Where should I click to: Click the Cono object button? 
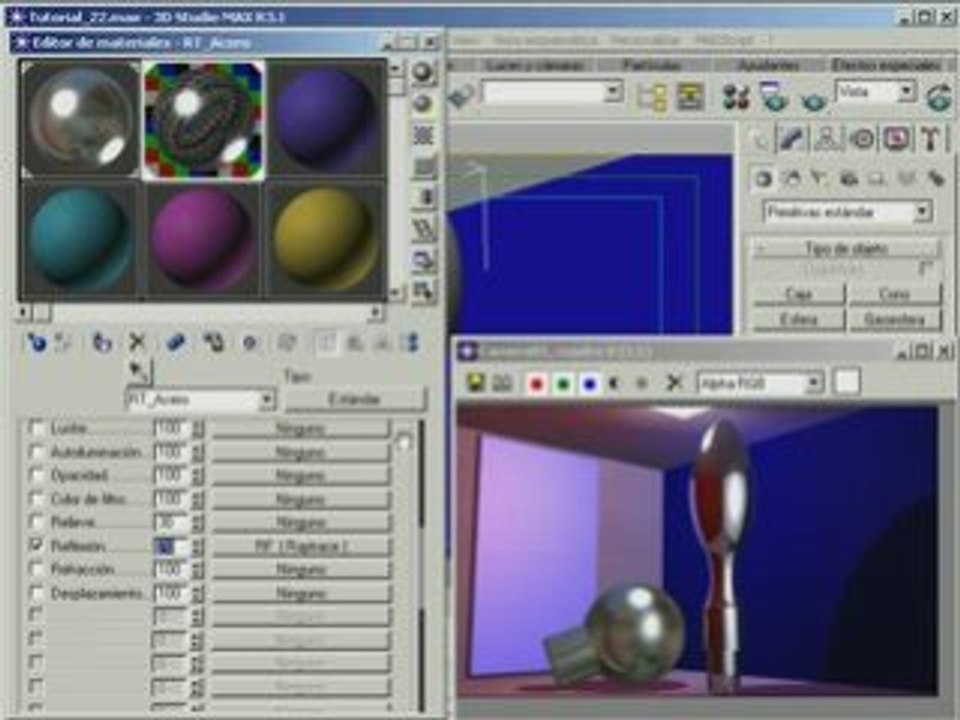click(x=894, y=294)
